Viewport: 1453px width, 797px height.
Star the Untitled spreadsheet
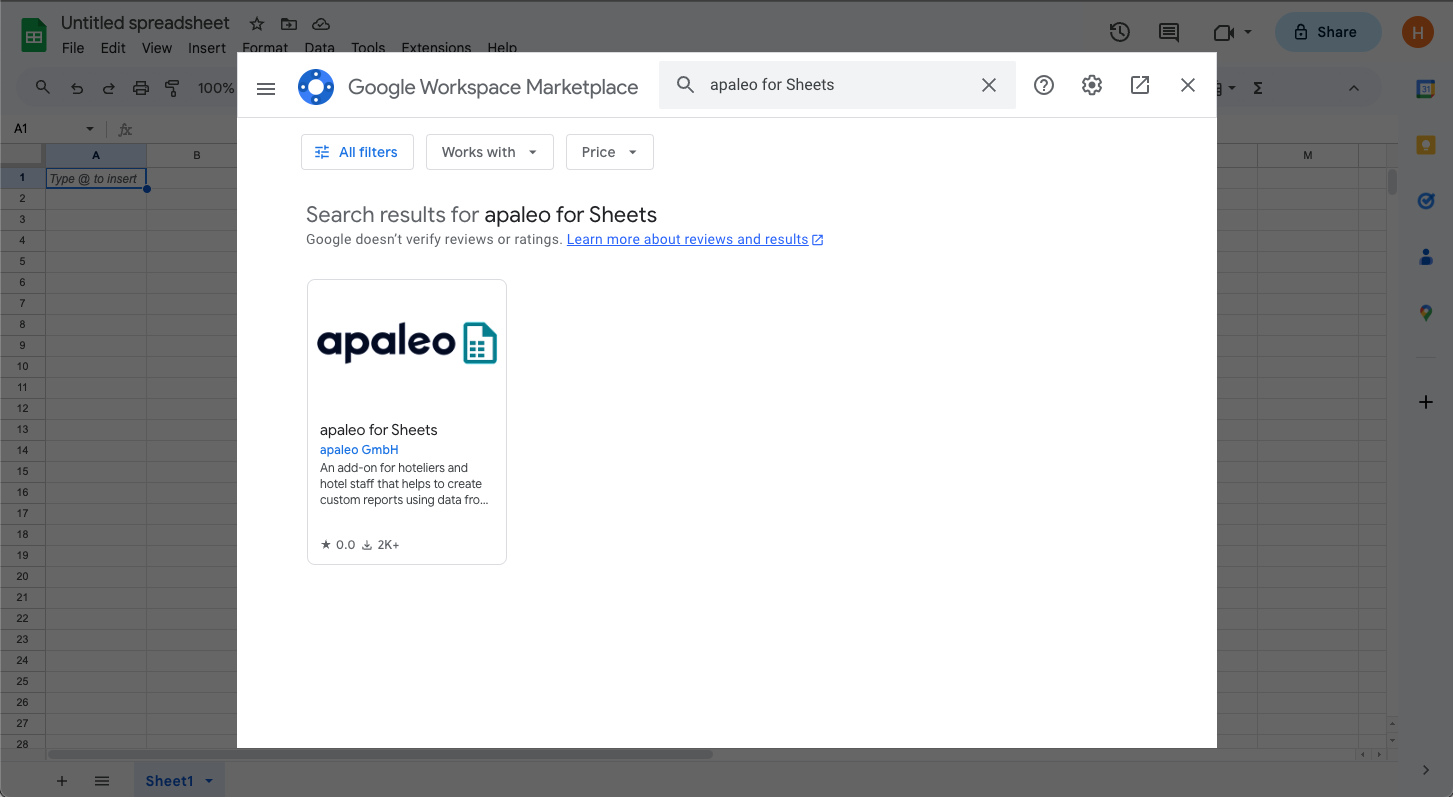[257, 23]
